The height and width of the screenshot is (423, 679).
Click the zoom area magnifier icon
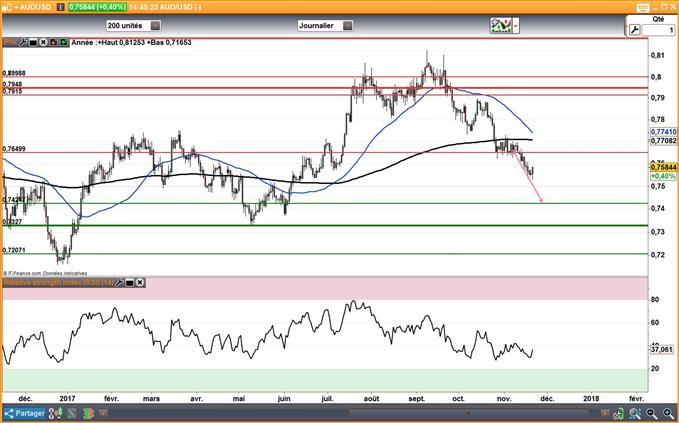(635, 413)
